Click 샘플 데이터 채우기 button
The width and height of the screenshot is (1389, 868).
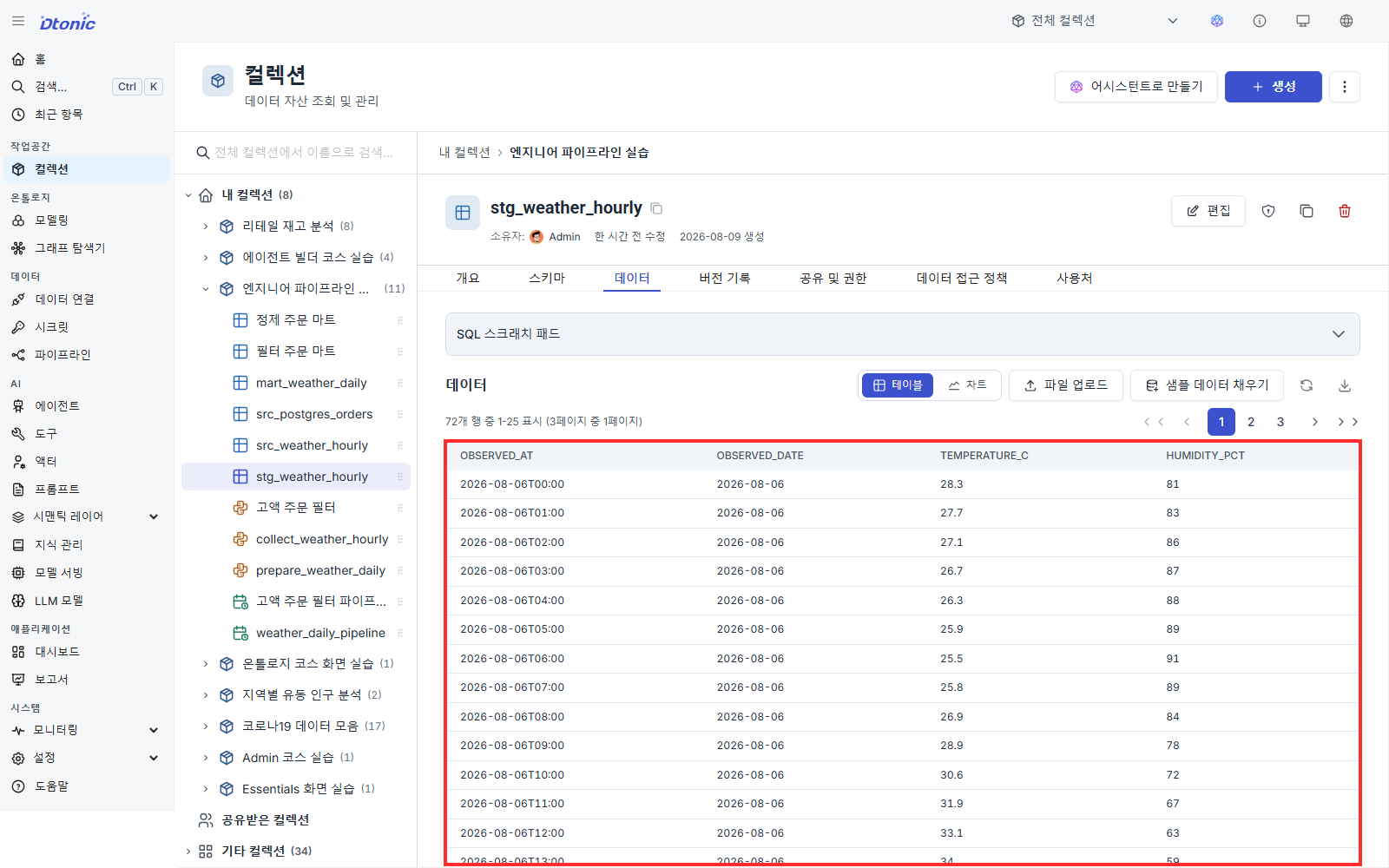coord(1208,385)
